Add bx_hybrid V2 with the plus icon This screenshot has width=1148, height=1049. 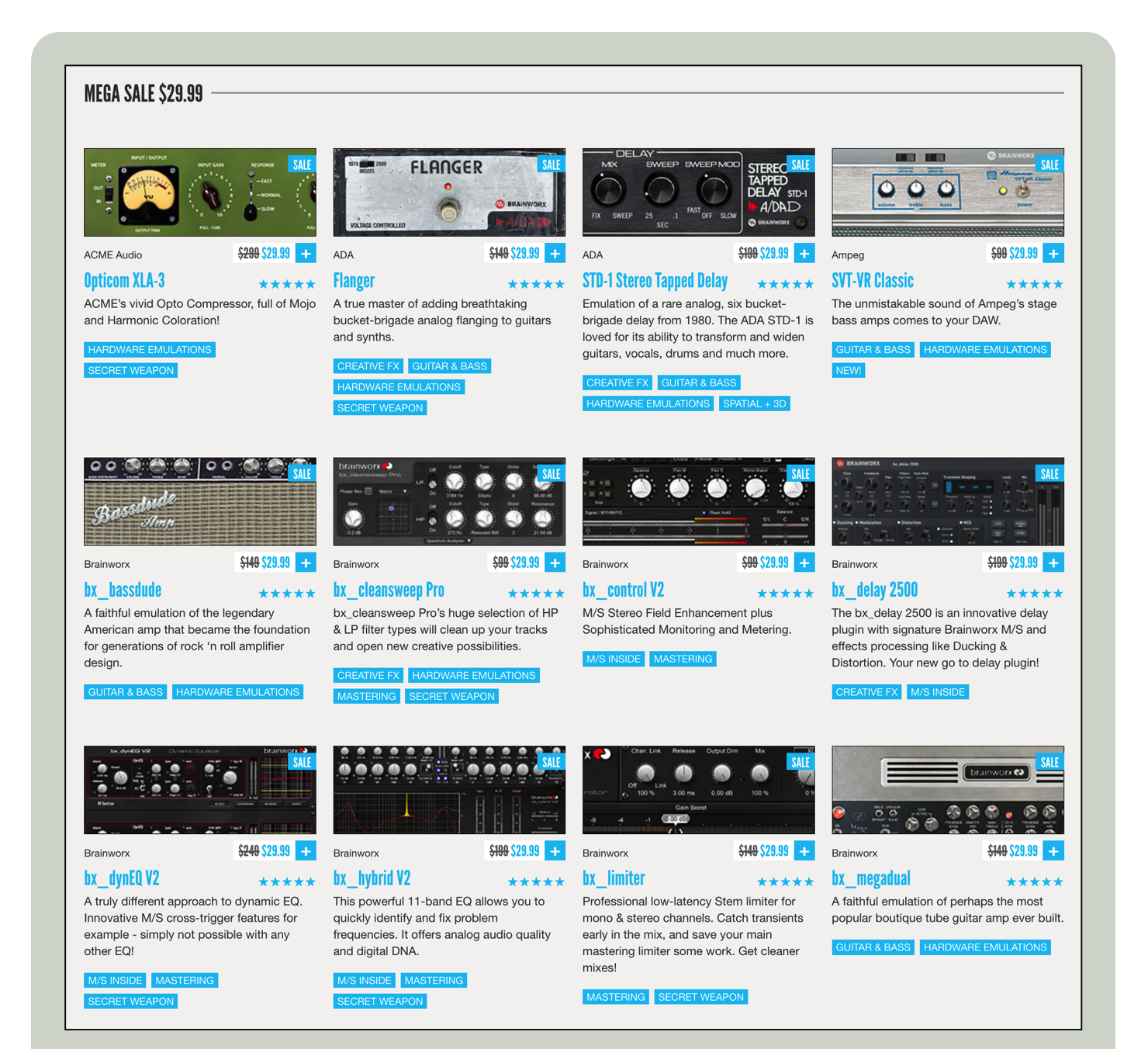(555, 851)
